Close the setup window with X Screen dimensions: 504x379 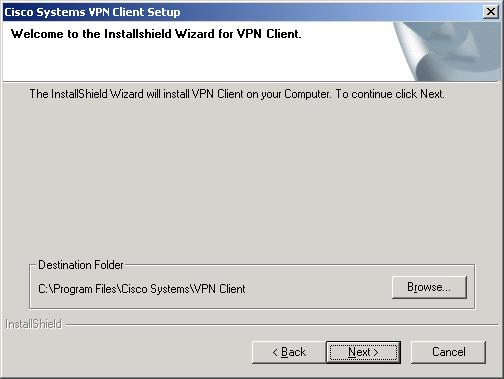point(491,12)
